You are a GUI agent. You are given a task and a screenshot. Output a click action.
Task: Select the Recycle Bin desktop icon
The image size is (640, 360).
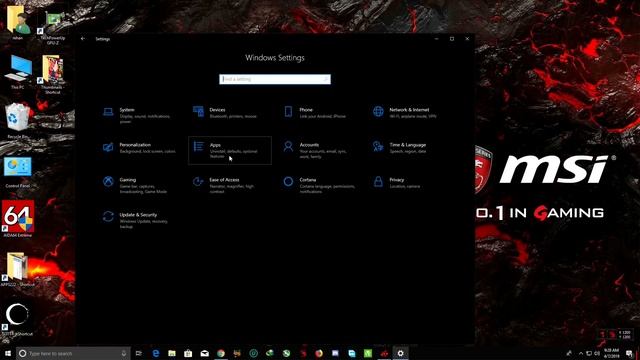tap(18, 121)
